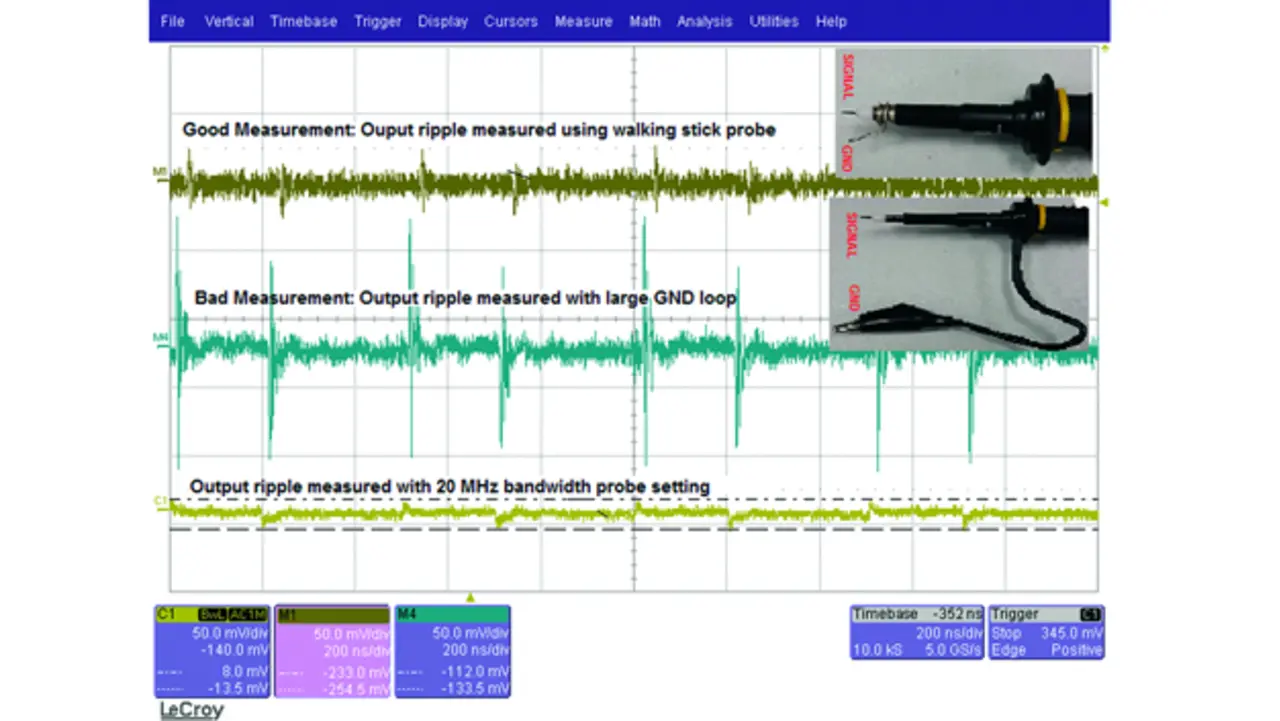Click the M1 trace label marker

160,172
